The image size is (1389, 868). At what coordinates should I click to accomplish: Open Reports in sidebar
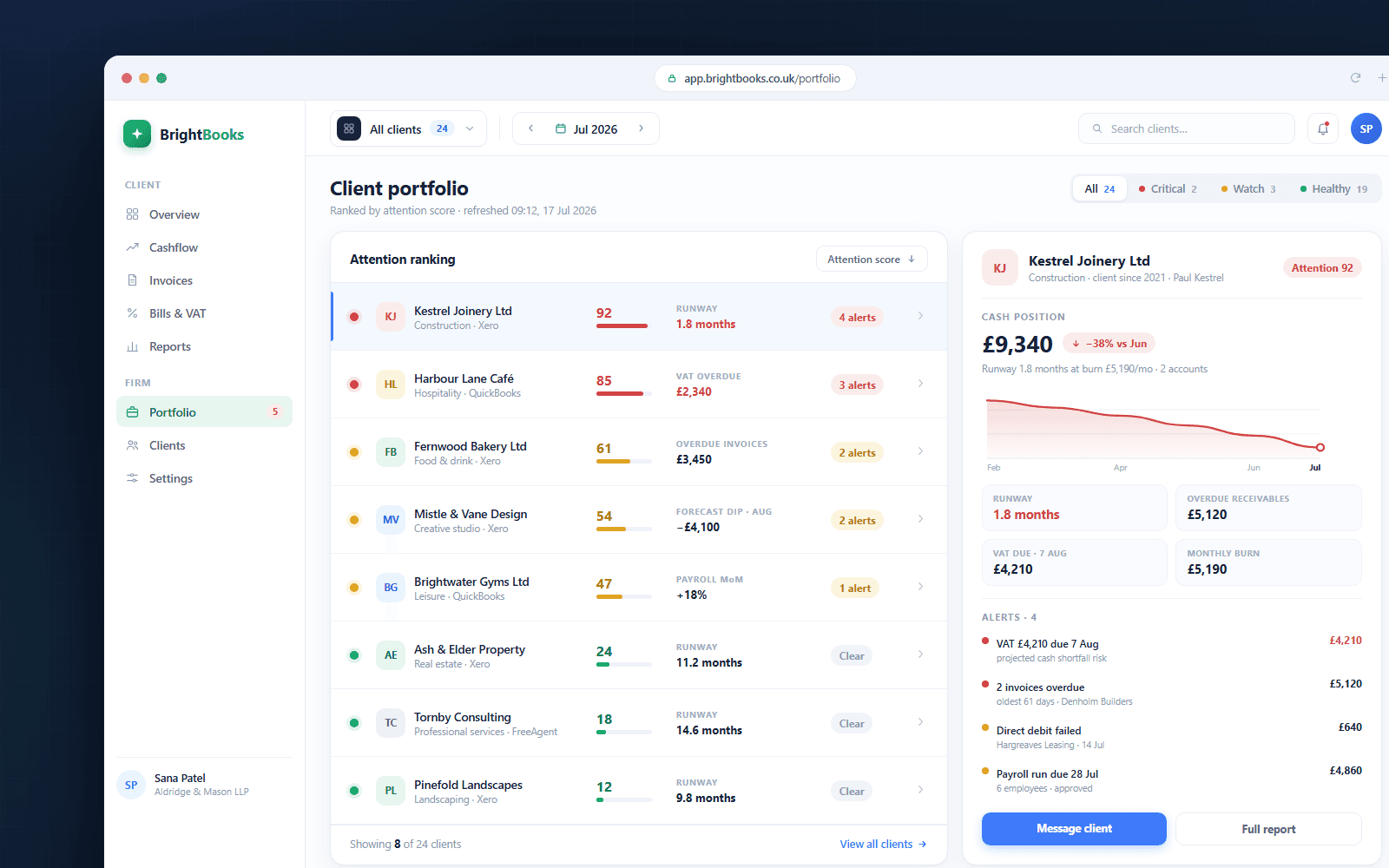(204, 346)
